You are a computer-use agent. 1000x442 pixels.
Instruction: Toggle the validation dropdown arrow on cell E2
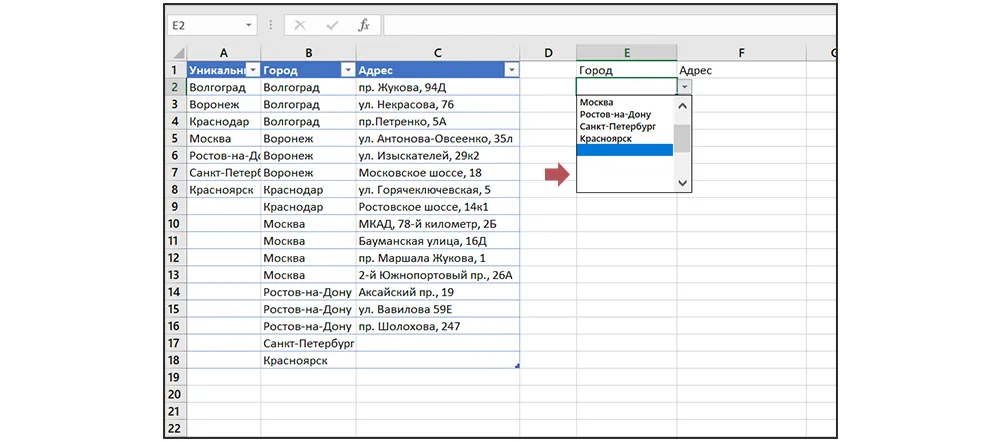click(x=684, y=87)
